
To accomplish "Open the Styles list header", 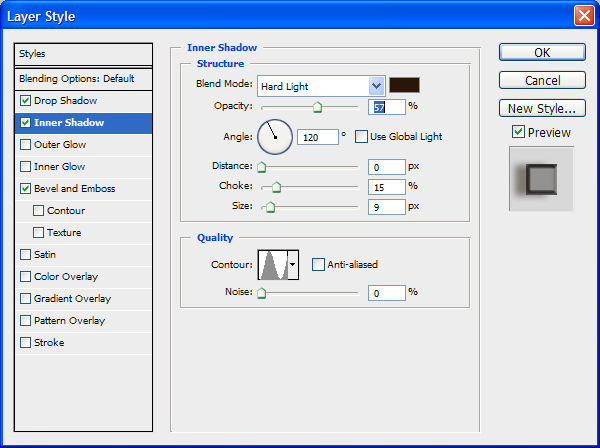I will tap(84, 54).
